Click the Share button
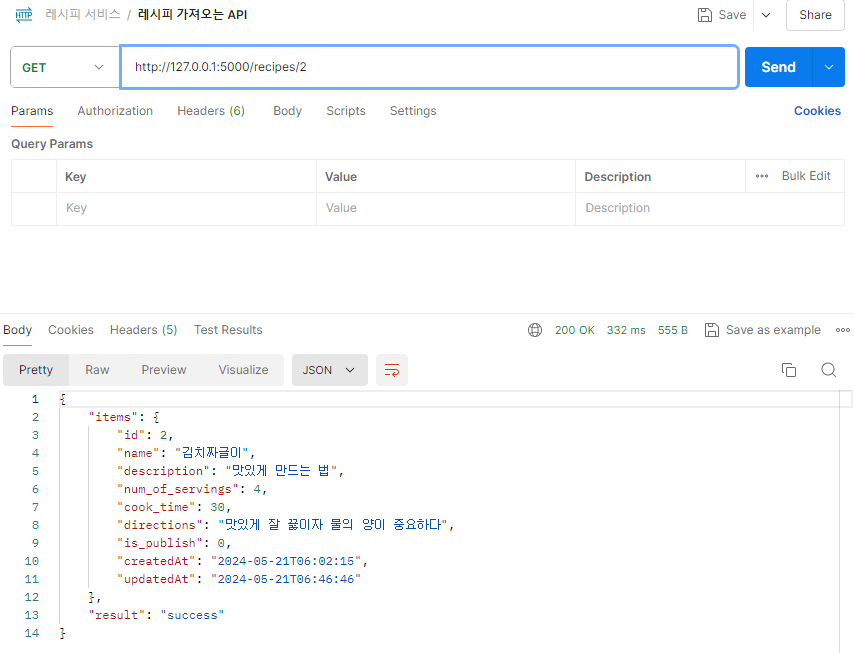 point(815,15)
